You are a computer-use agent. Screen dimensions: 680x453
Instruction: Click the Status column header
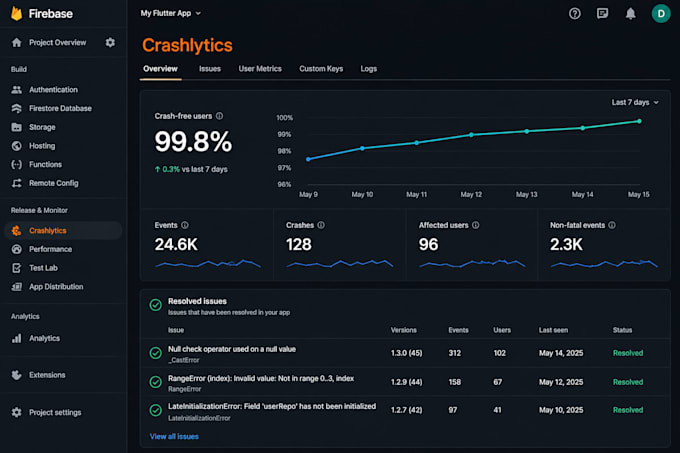(622, 330)
